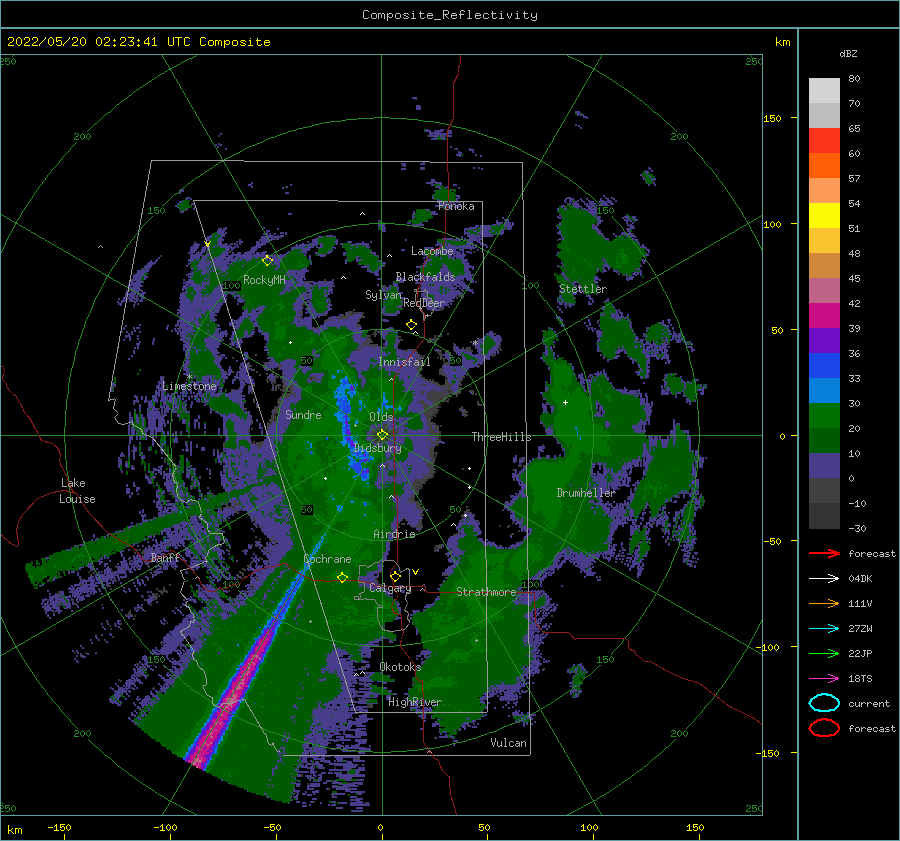Select yellow diamond marker beside Cochrane
Viewport: 900px width, 841px height.
[x=342, y=577]
